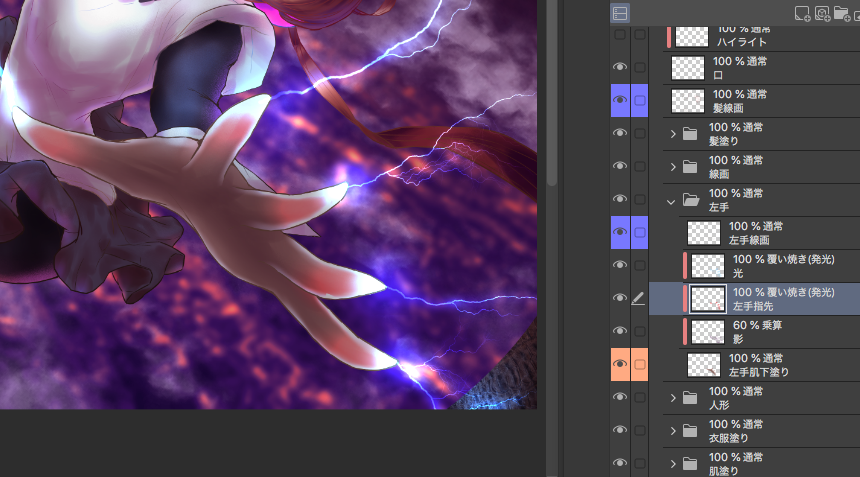This screenshot has height=477, width=860.
Task: Select layer named 左手肌下塗り
Action: point(759,372)
